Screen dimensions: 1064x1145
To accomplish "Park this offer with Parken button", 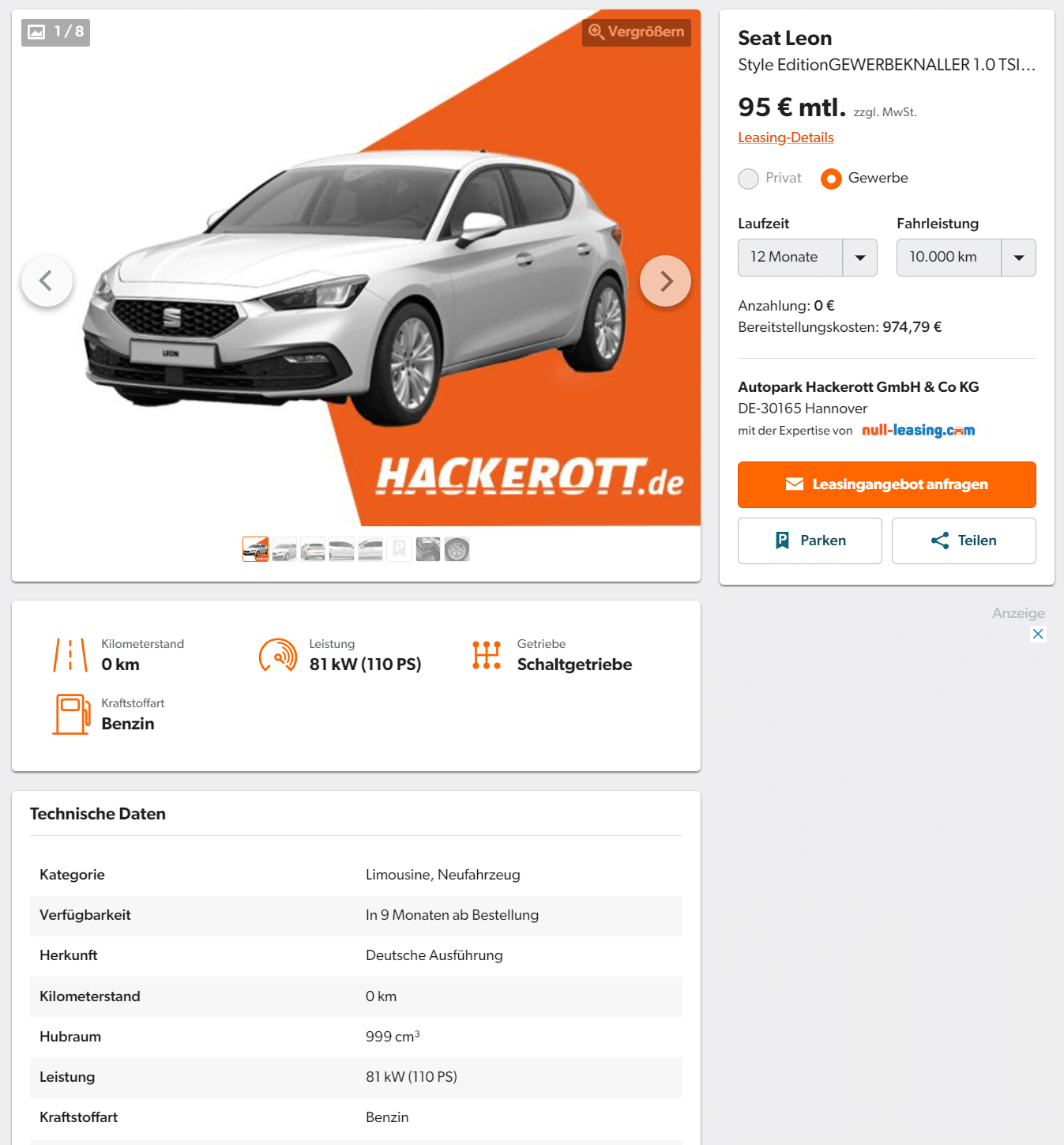I will (x=810, y=540).
